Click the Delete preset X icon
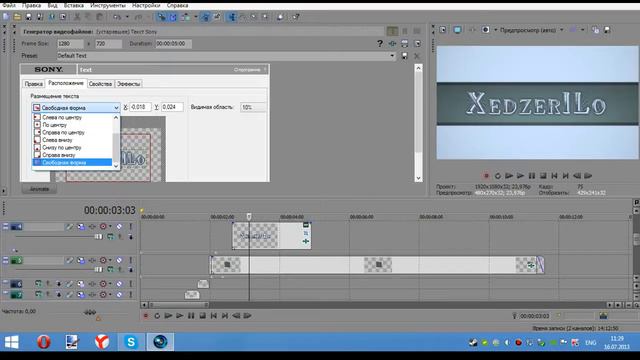This screenshot has width=640, height=360. (417, 56)
